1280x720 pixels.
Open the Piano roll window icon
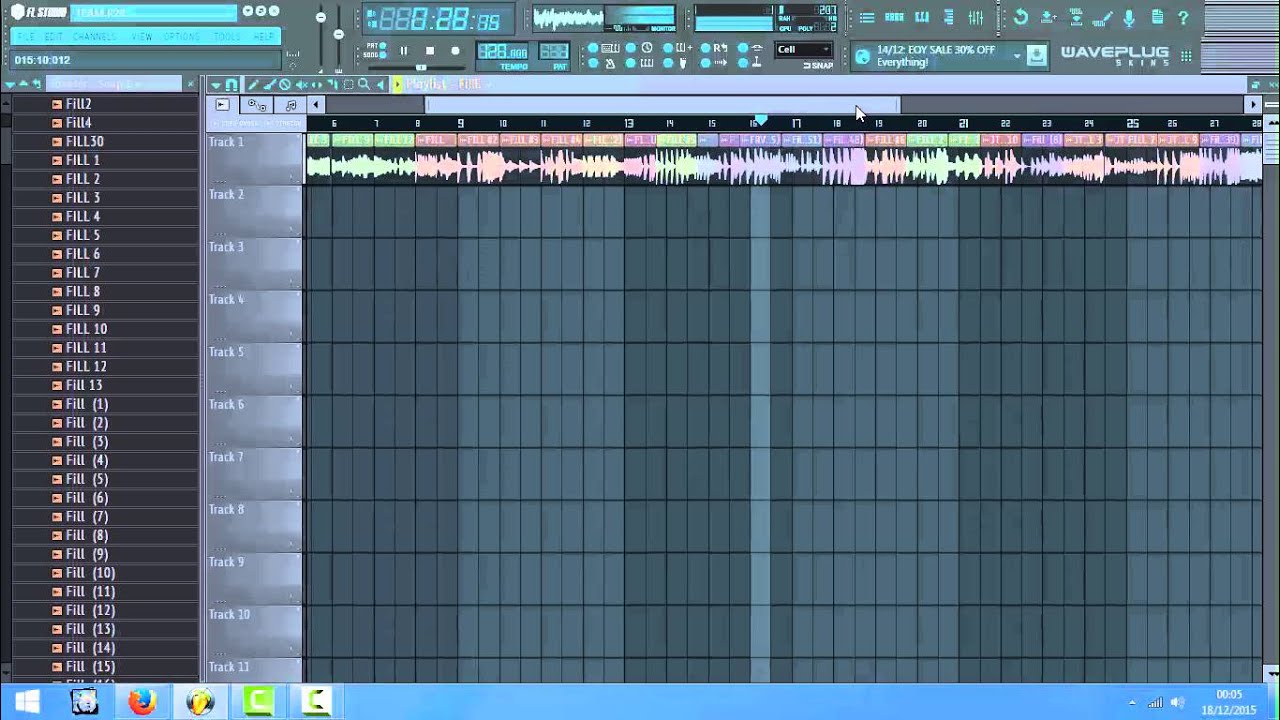(x=922, y=17)
